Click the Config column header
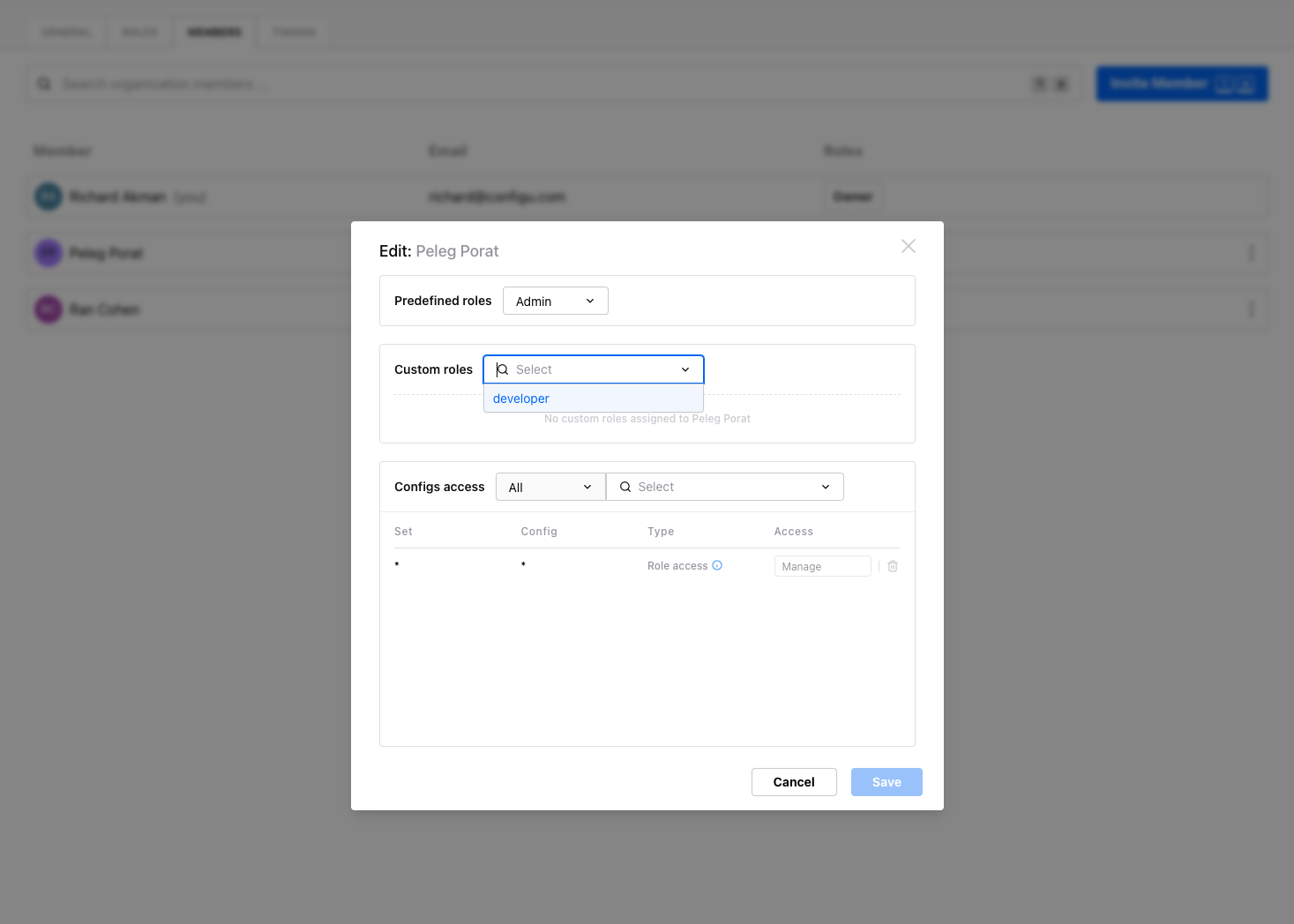Image resolution: width=1294 pixels, height=924 pixels. tap(539, 532)
